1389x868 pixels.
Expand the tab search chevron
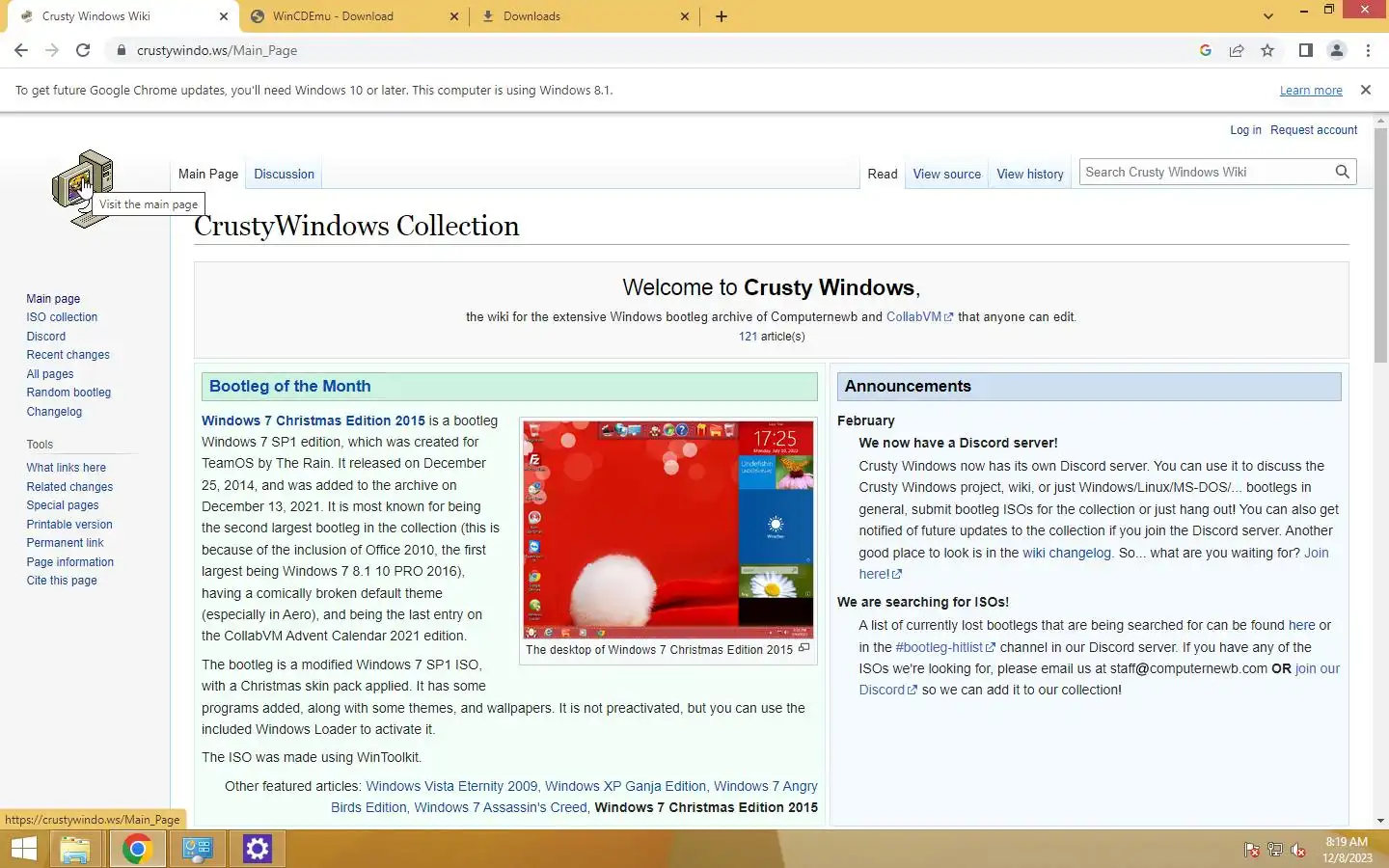(1268, 16)
